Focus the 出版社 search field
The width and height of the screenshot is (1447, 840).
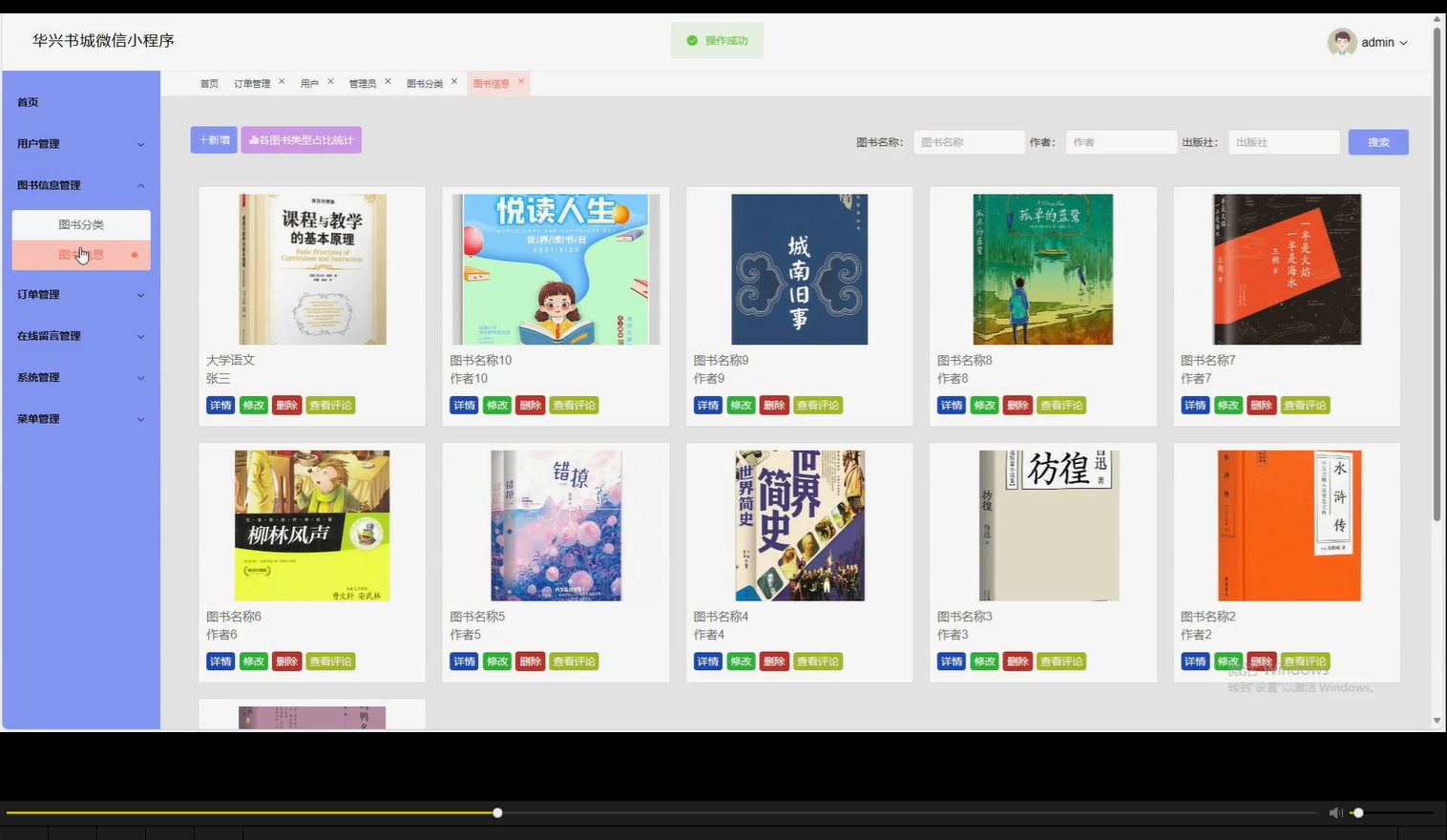coord(1284,142)
